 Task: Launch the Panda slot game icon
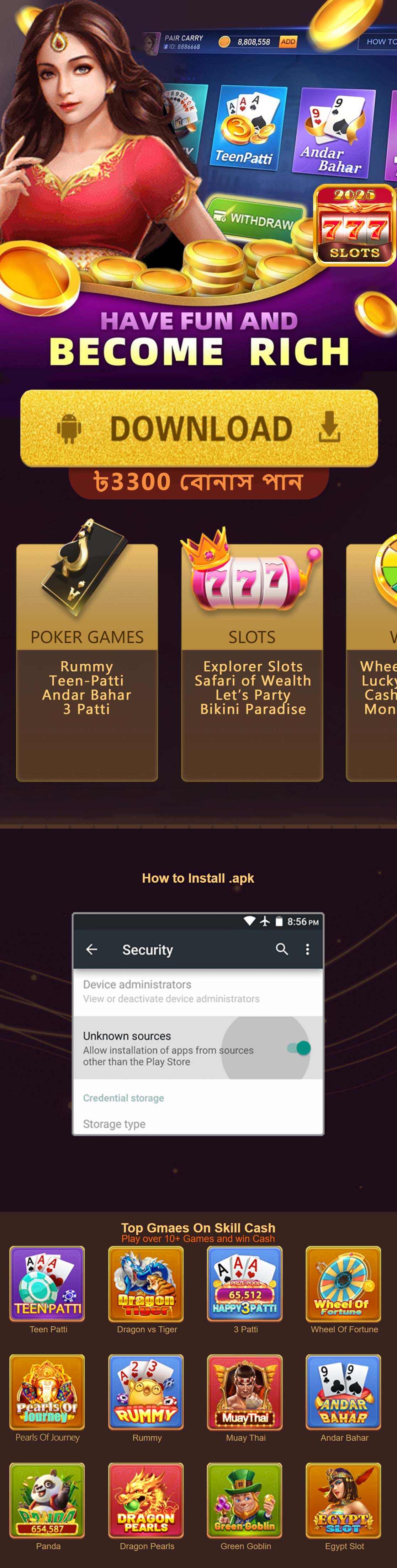click(x=48, y=1500)
